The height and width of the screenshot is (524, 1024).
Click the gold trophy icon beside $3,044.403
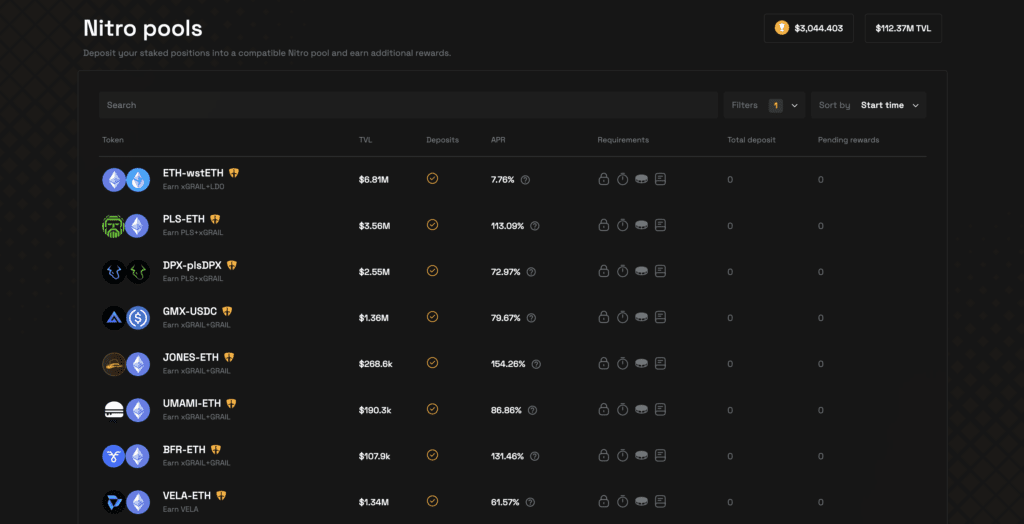tap(782, 28)
